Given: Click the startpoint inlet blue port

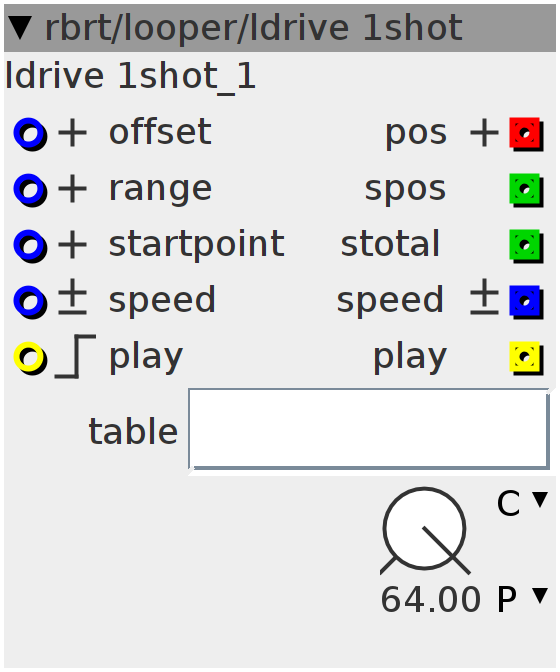Looking at the screenshot, I should point(30,246).
